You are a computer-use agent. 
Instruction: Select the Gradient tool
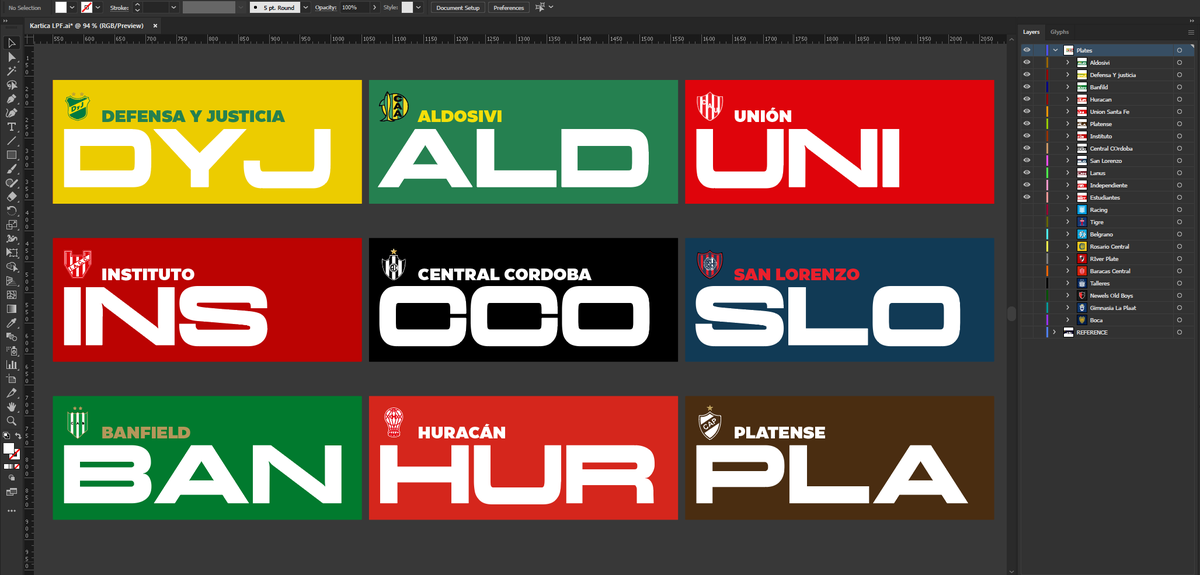tap(12, 309)
